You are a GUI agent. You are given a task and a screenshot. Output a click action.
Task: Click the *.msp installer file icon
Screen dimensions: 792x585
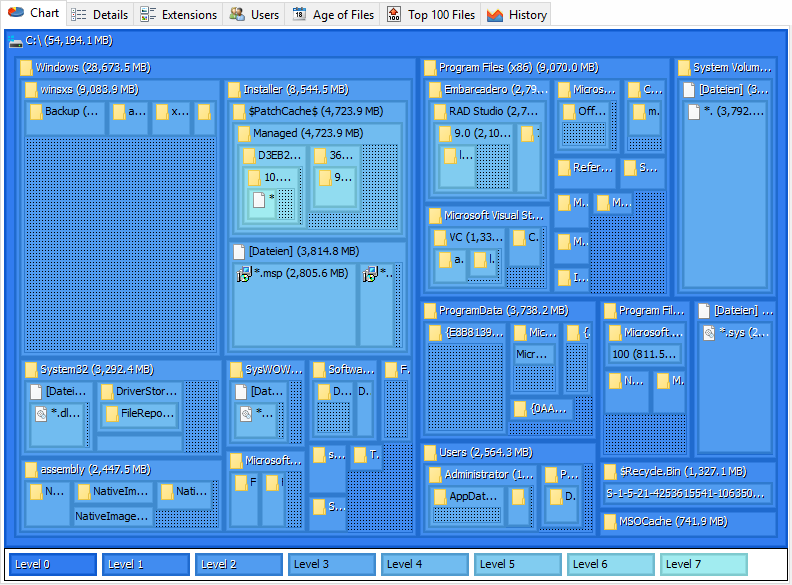click(244, 274)
